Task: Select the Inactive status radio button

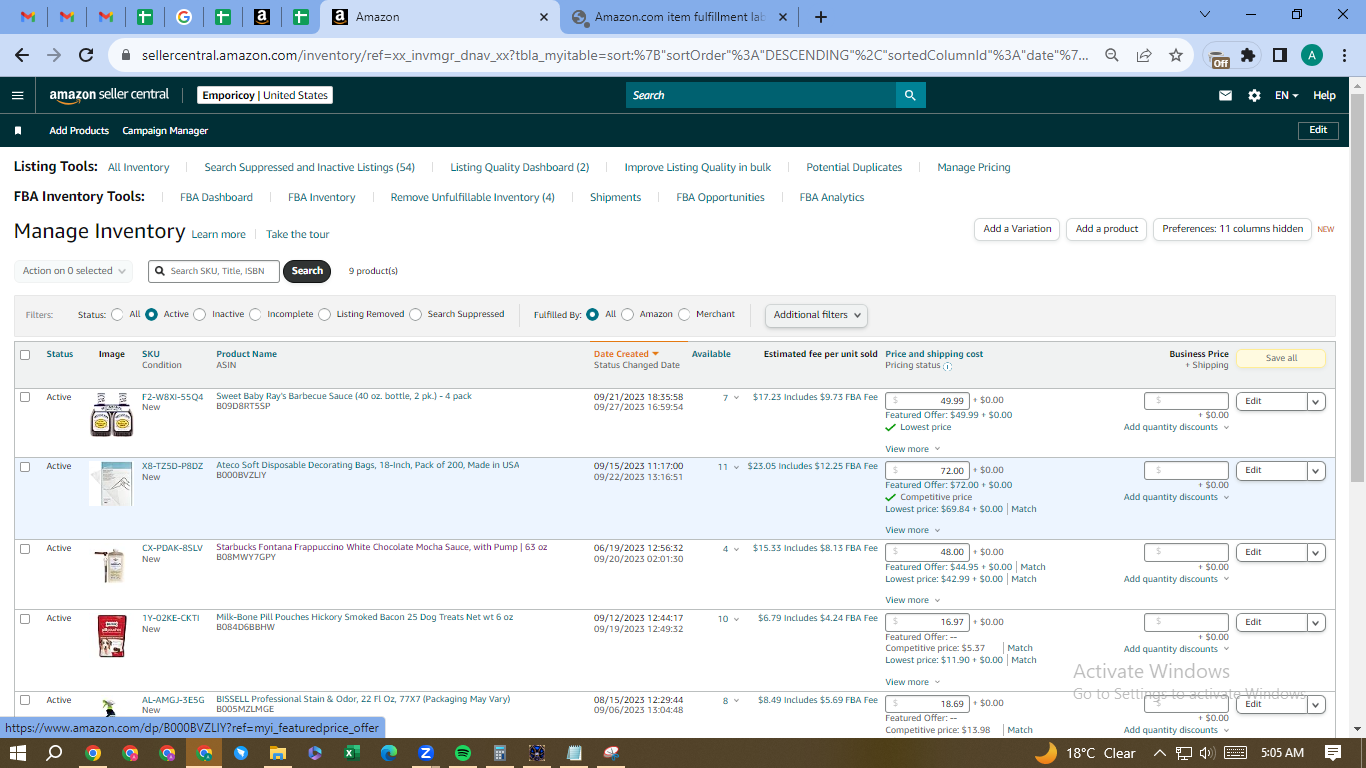Action: coord(200,314)
